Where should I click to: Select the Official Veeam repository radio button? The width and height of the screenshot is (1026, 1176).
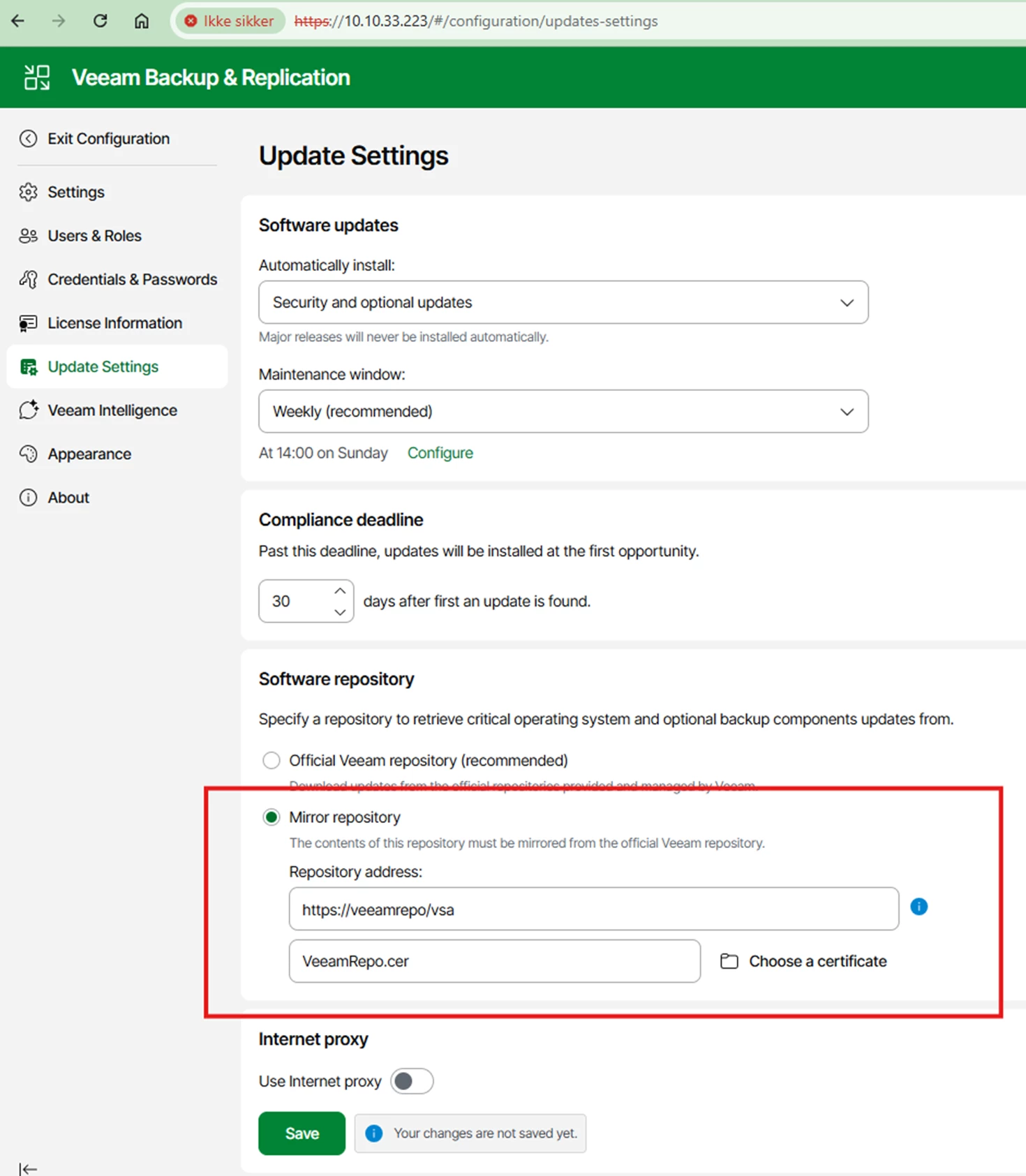[x=272, y=760]
